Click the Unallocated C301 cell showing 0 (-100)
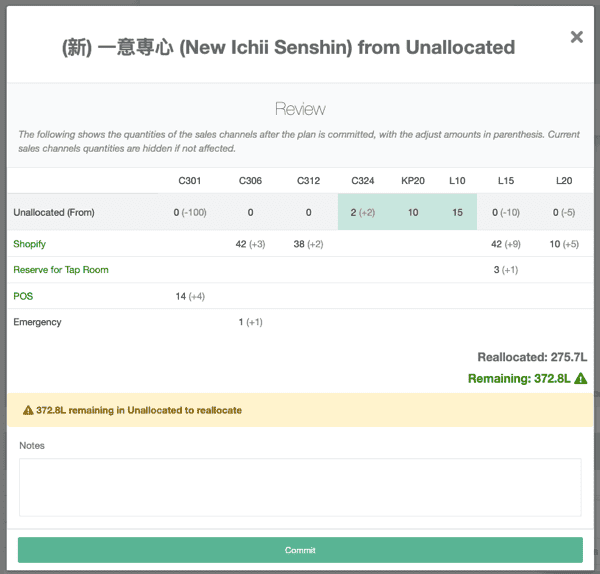 tap(190, 212)
